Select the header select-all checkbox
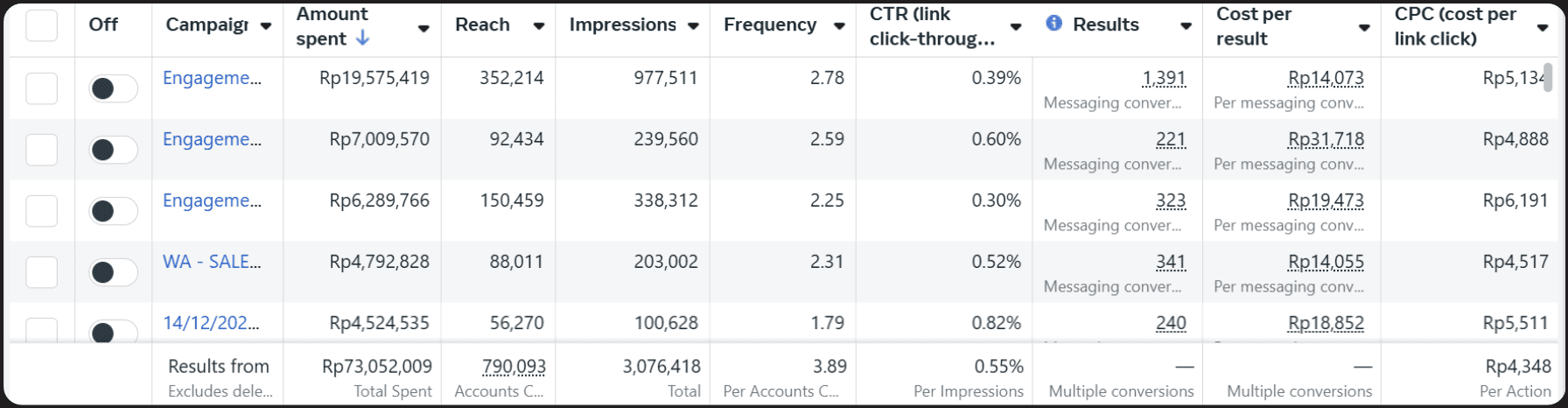Viewport: 1568px width, 408px height. click(41, 25)
